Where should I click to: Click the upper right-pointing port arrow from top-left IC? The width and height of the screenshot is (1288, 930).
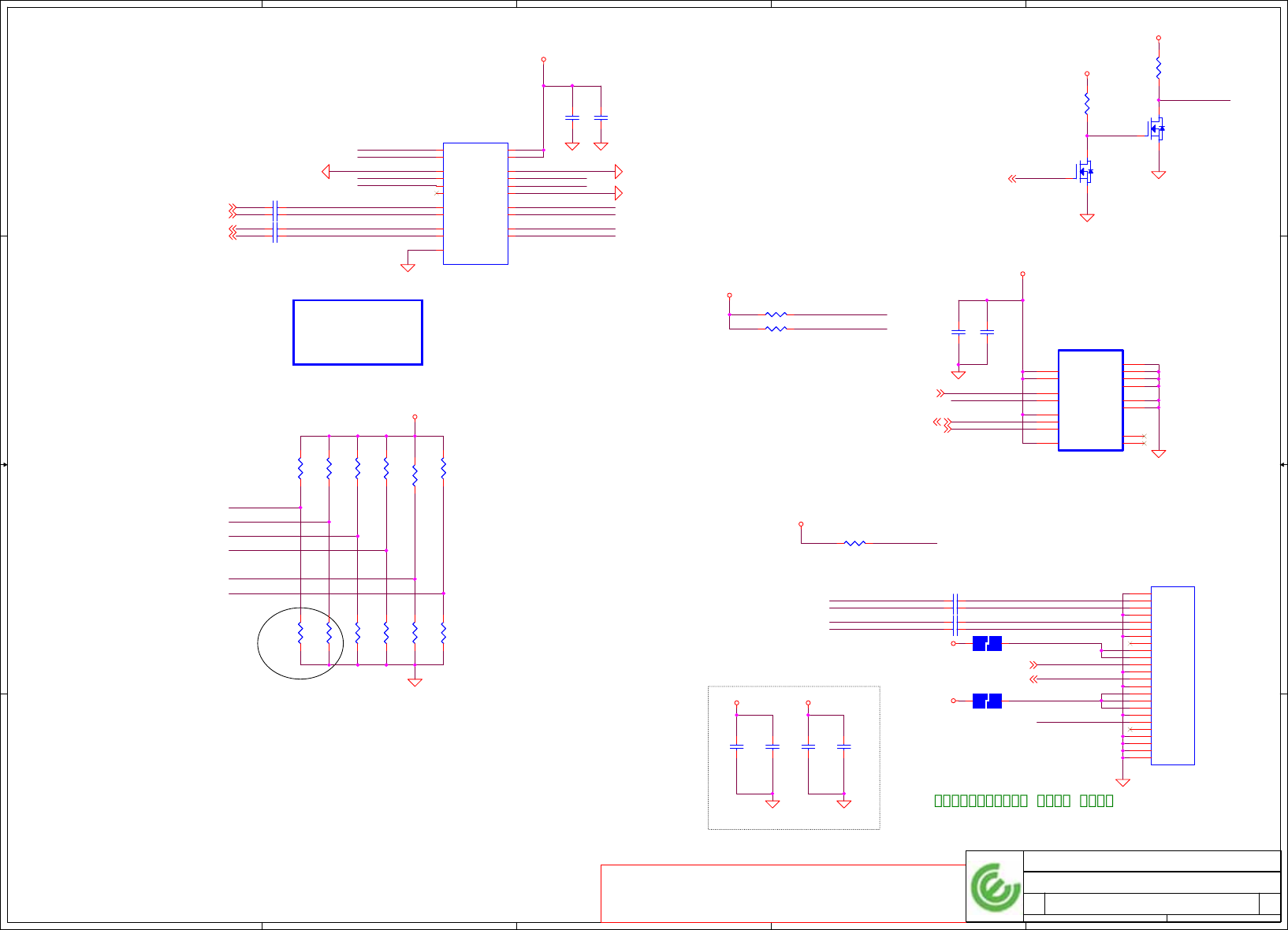point(619,172)
